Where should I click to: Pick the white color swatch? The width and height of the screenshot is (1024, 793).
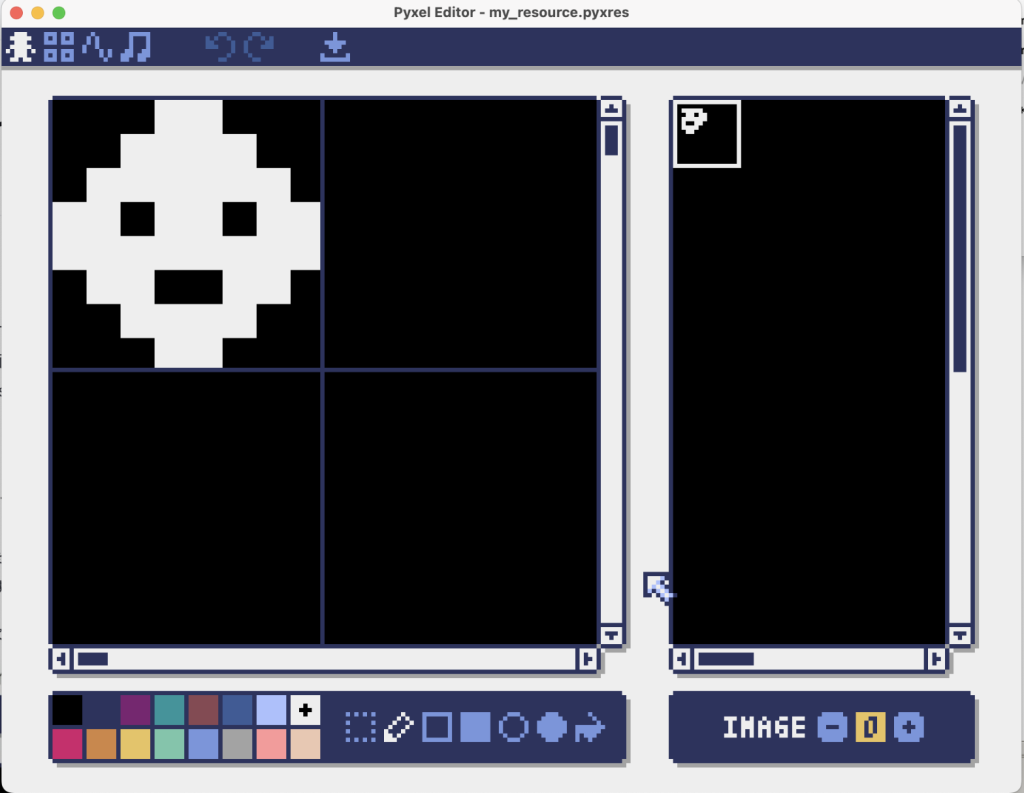click(x=305, y=710)
